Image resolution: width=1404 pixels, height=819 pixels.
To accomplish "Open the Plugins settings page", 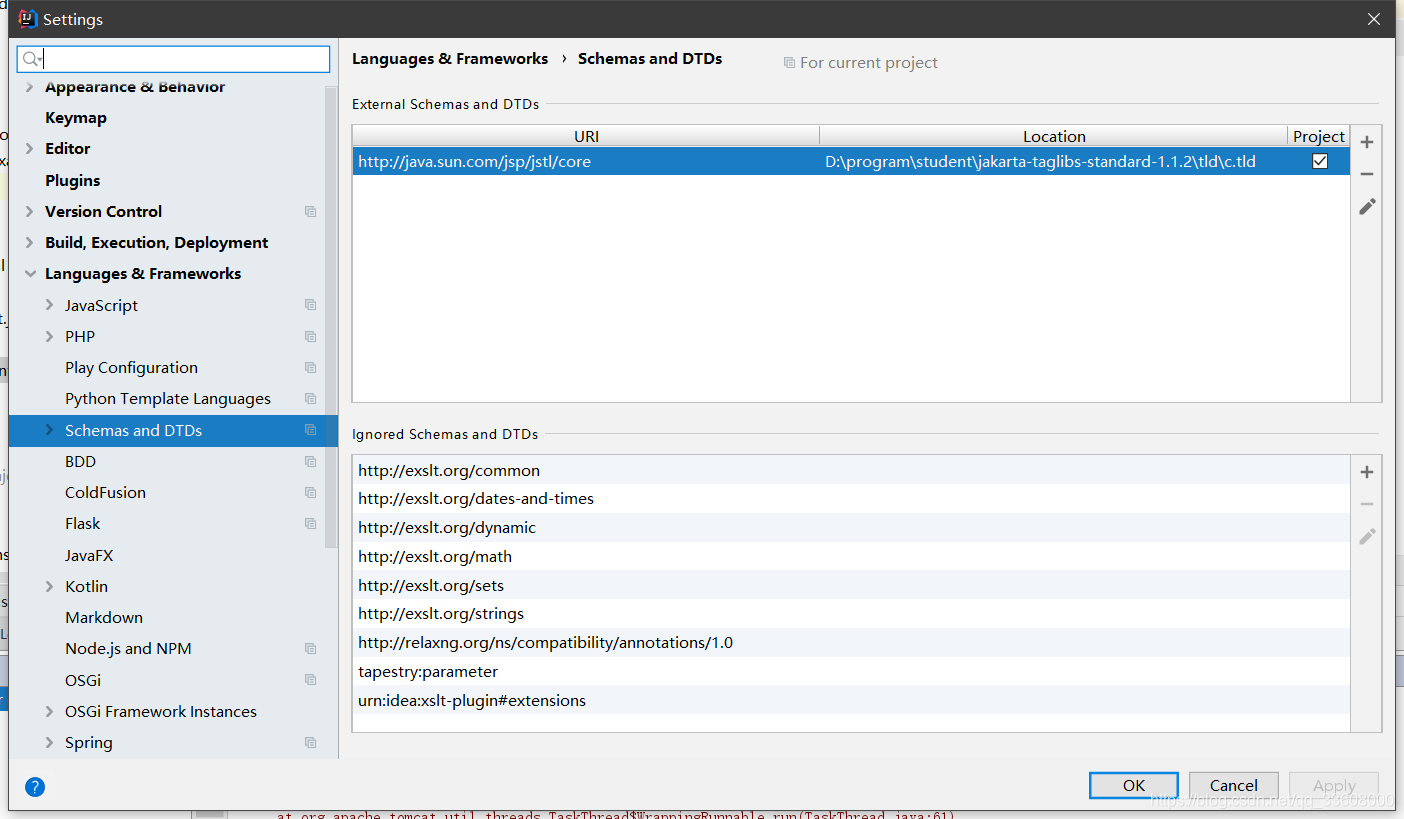I will [73, 180].
